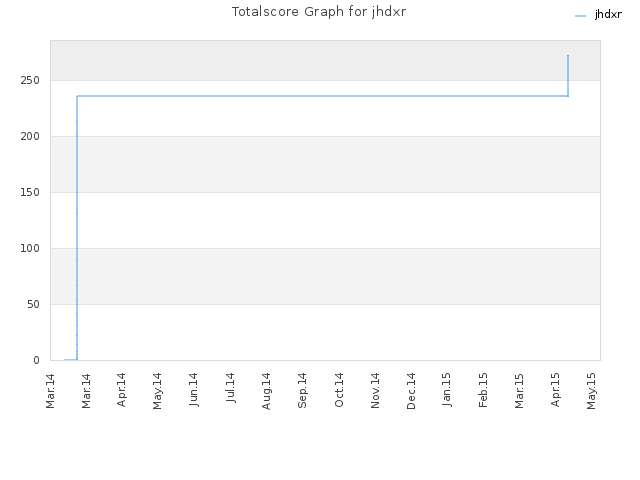
Task: Click the y-axis label 250
Action: pyautogui.click(x=30, y=80)
